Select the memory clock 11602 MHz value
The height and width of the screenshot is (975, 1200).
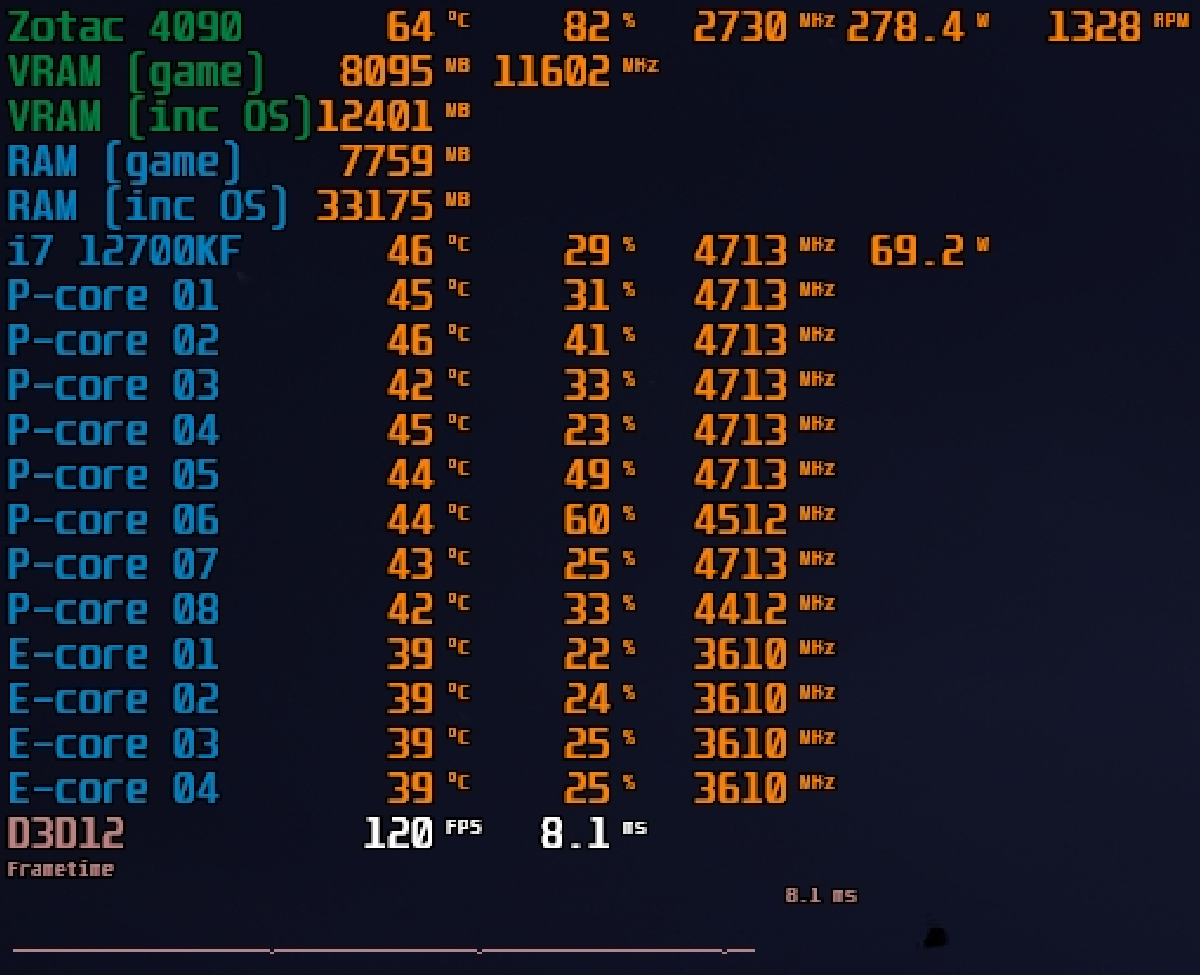(551, 72)
